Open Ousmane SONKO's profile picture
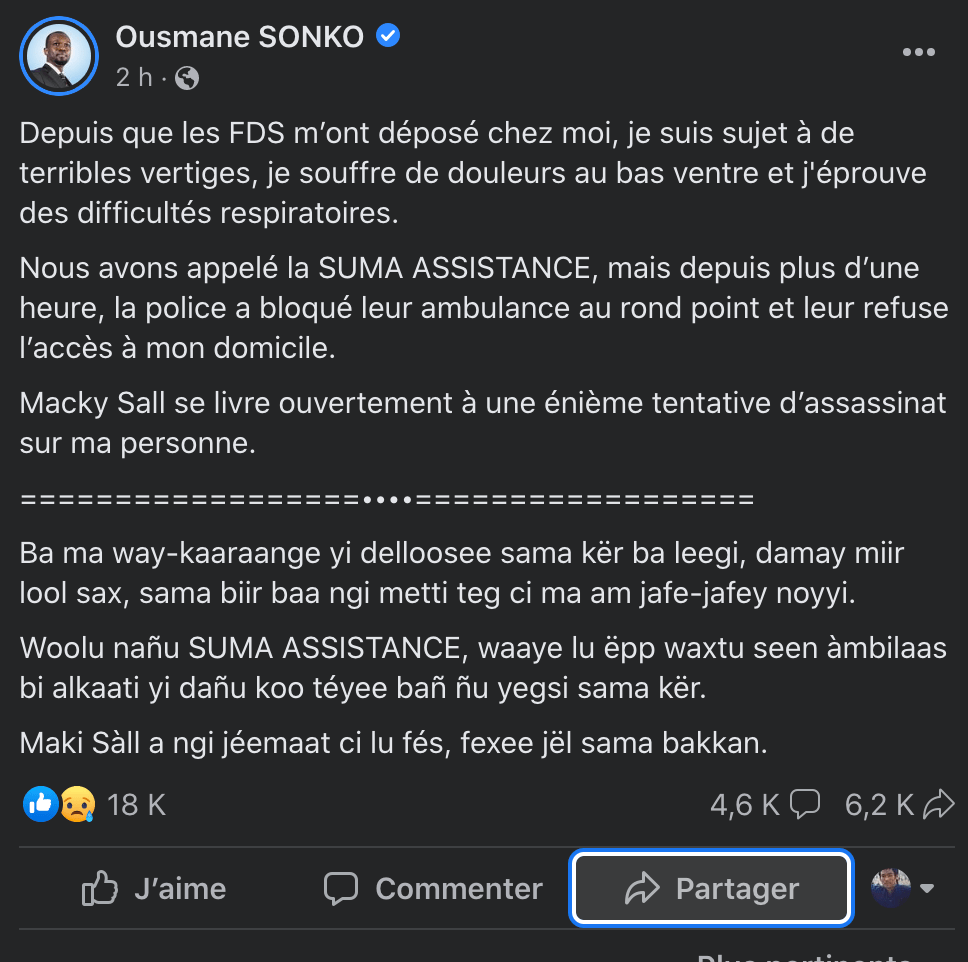Image resolution: width=968 pixels, height=962 pixels. [x=59, y=57]
